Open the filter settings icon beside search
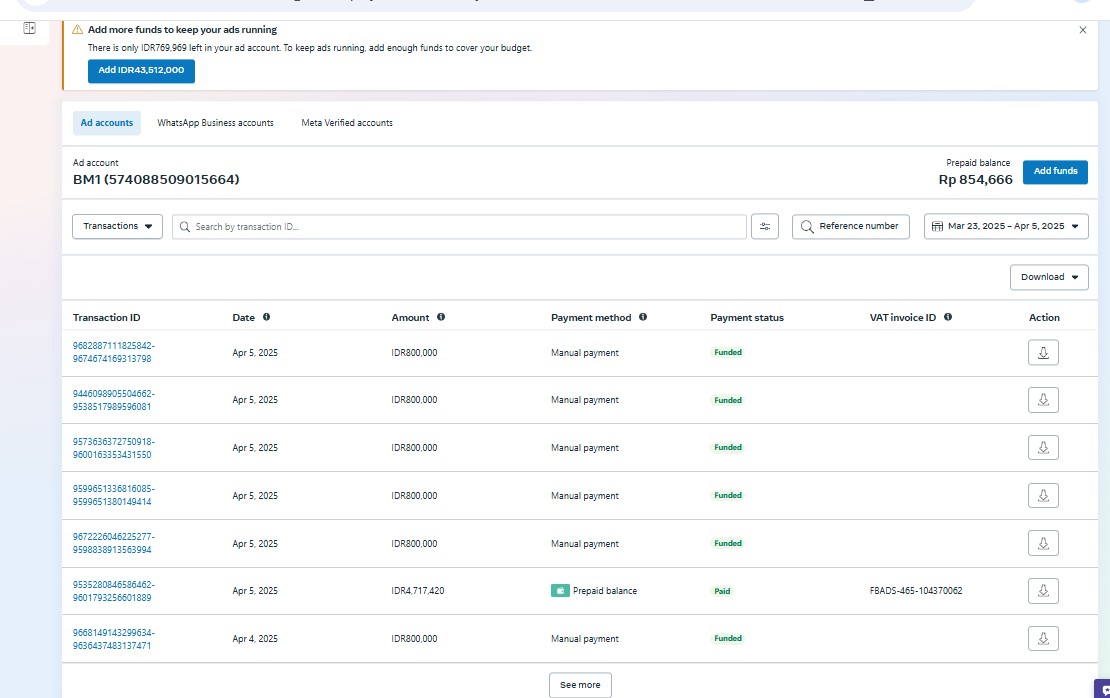 click(x=765, y=227)
